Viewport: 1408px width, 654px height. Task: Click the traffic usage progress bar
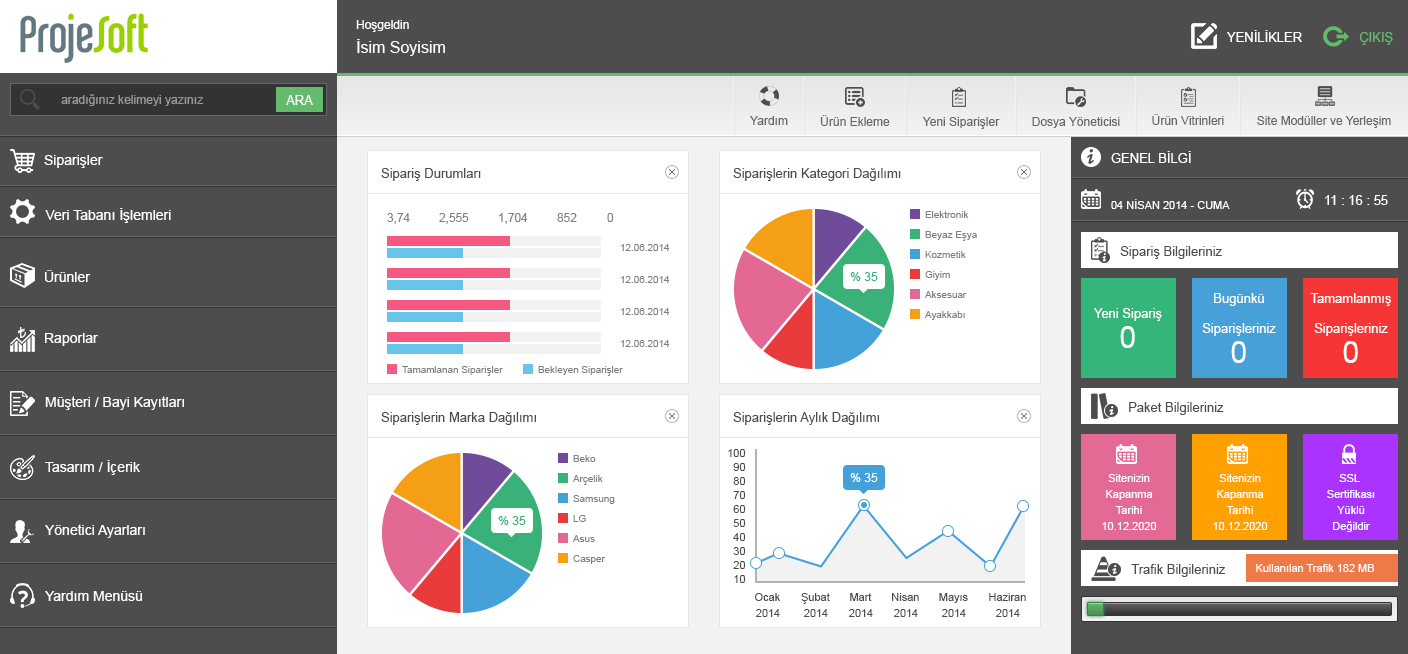pyautogui.click(x=1239, y=608)
